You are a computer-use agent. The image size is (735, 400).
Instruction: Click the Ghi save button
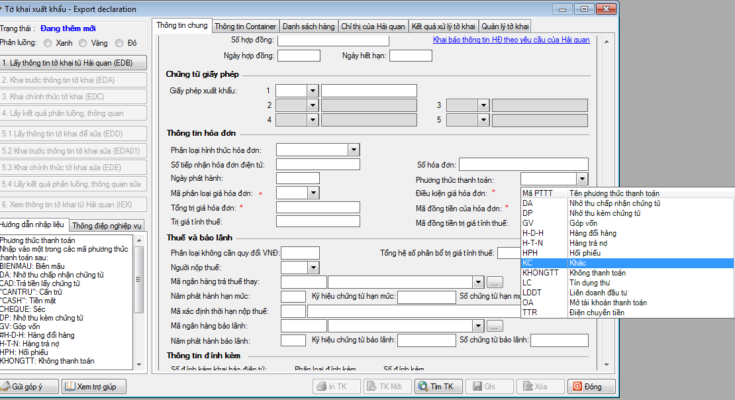[485, 385]
